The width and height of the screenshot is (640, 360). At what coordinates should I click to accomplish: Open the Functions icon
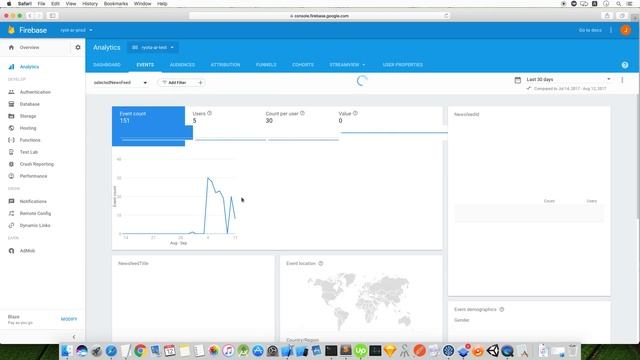[11, 140]
